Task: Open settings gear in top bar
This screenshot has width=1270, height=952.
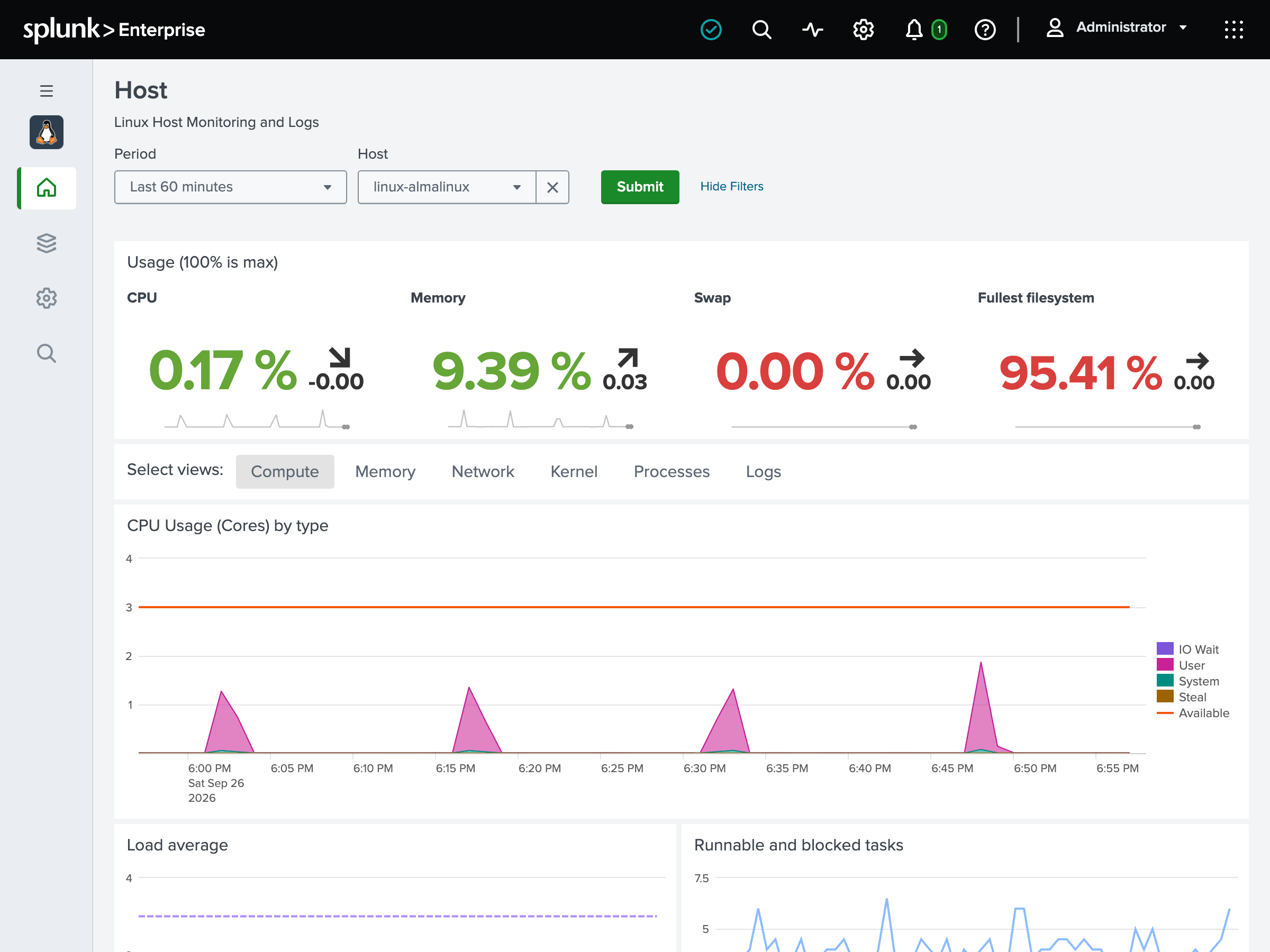Action: (863, 29)
